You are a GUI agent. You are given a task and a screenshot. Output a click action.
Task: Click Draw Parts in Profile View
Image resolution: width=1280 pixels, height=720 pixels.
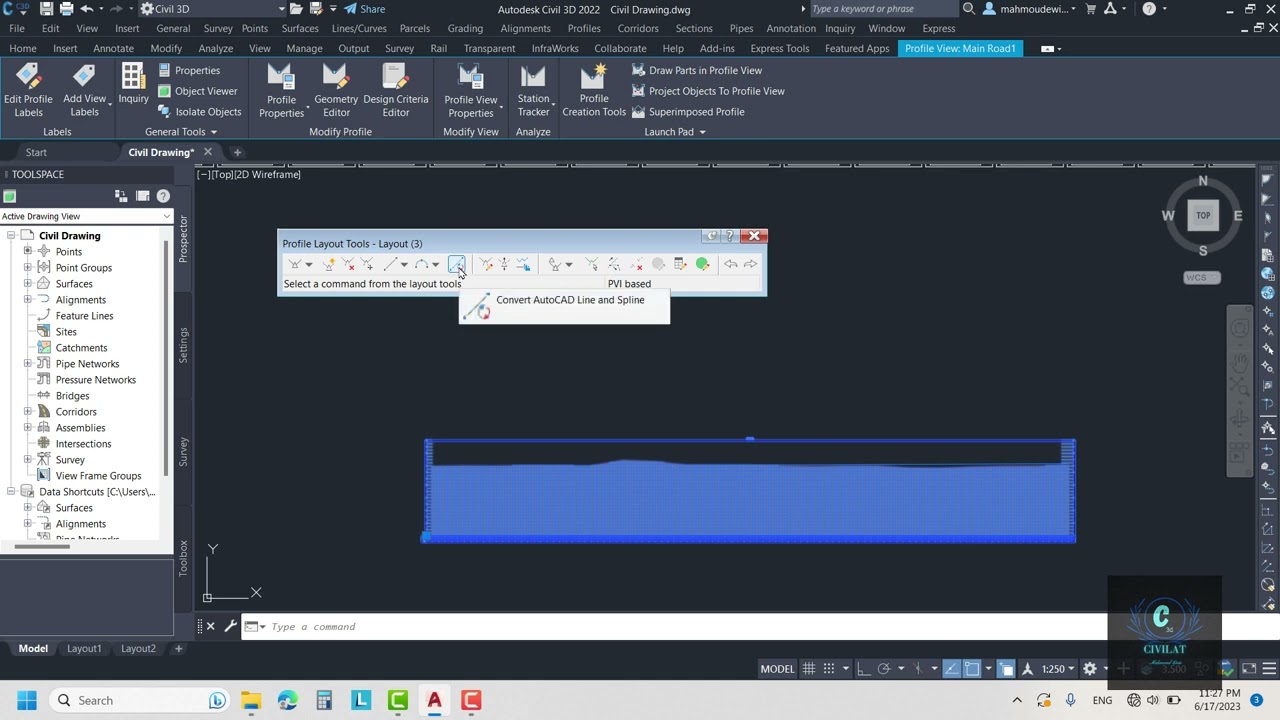[697, 70]
